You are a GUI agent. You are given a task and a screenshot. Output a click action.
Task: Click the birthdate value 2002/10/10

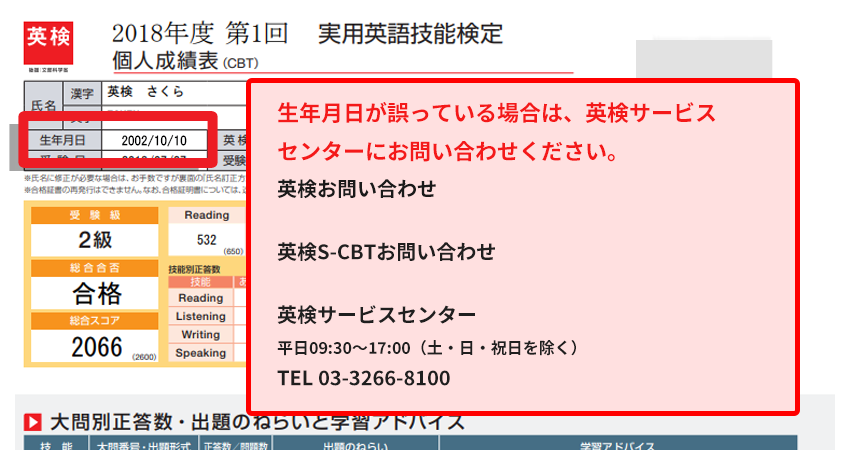[154, 140]
